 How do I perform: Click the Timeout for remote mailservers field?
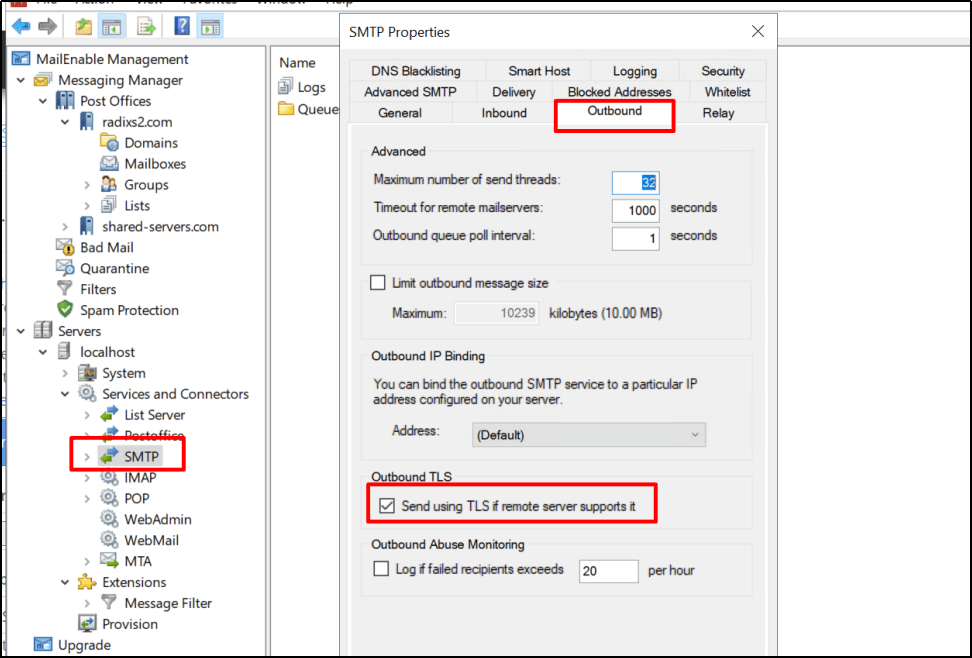click(x=635, y=210)
